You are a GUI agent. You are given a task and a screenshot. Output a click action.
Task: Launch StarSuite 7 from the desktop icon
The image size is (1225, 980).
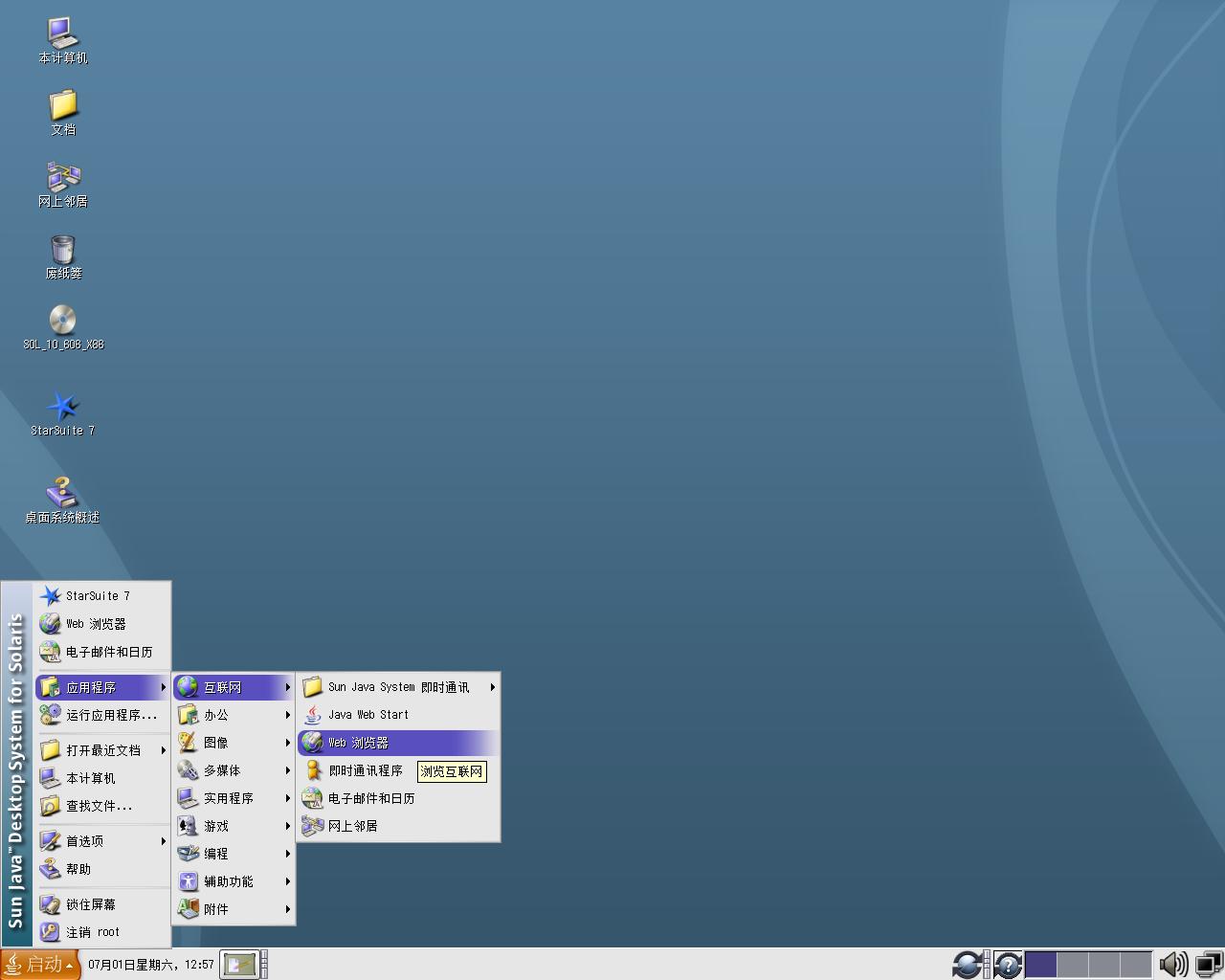pyautogui.click(x=63, y=413)
